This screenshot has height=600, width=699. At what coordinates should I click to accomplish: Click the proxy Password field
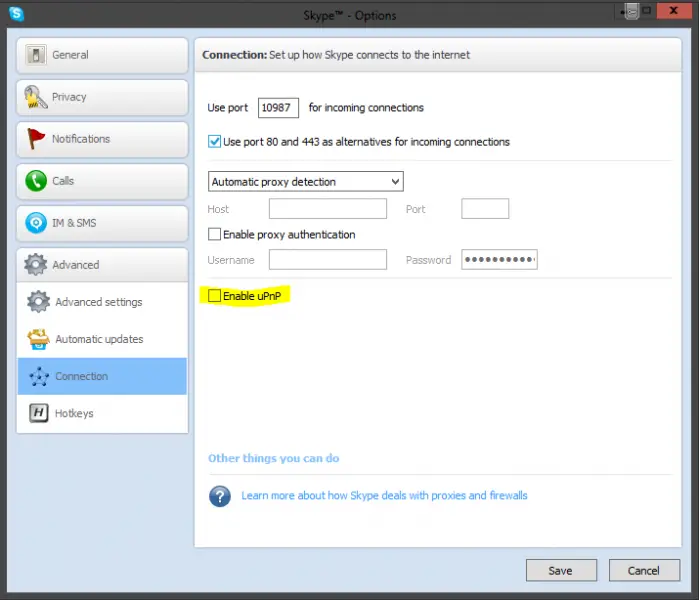[x=499, y=259]
